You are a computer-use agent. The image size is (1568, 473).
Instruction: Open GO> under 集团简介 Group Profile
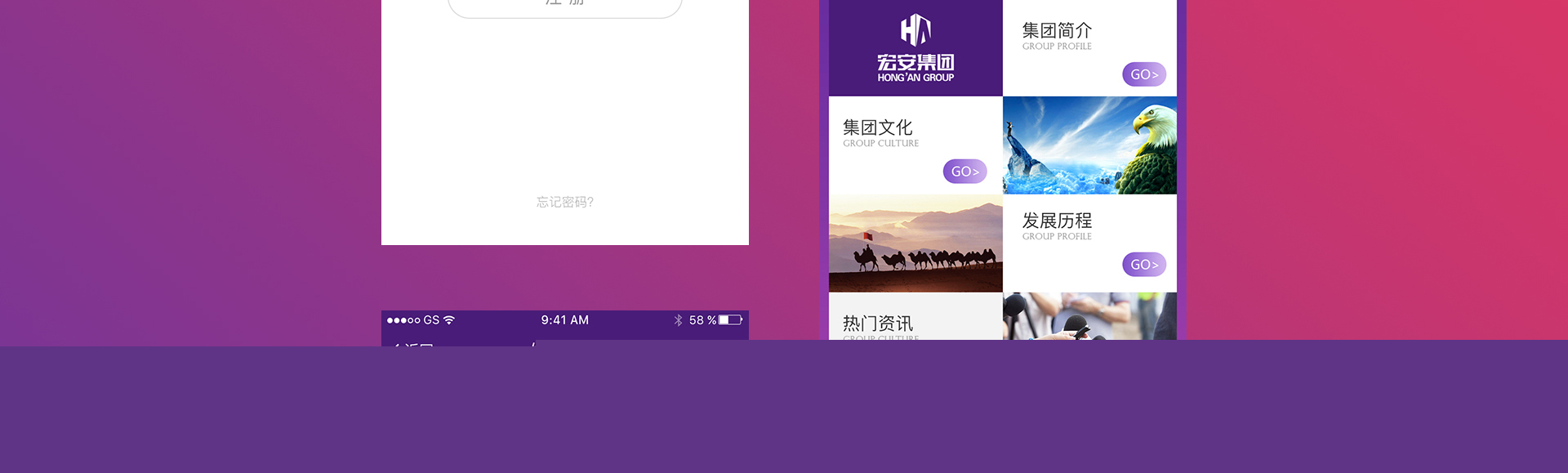point(1144,74)
